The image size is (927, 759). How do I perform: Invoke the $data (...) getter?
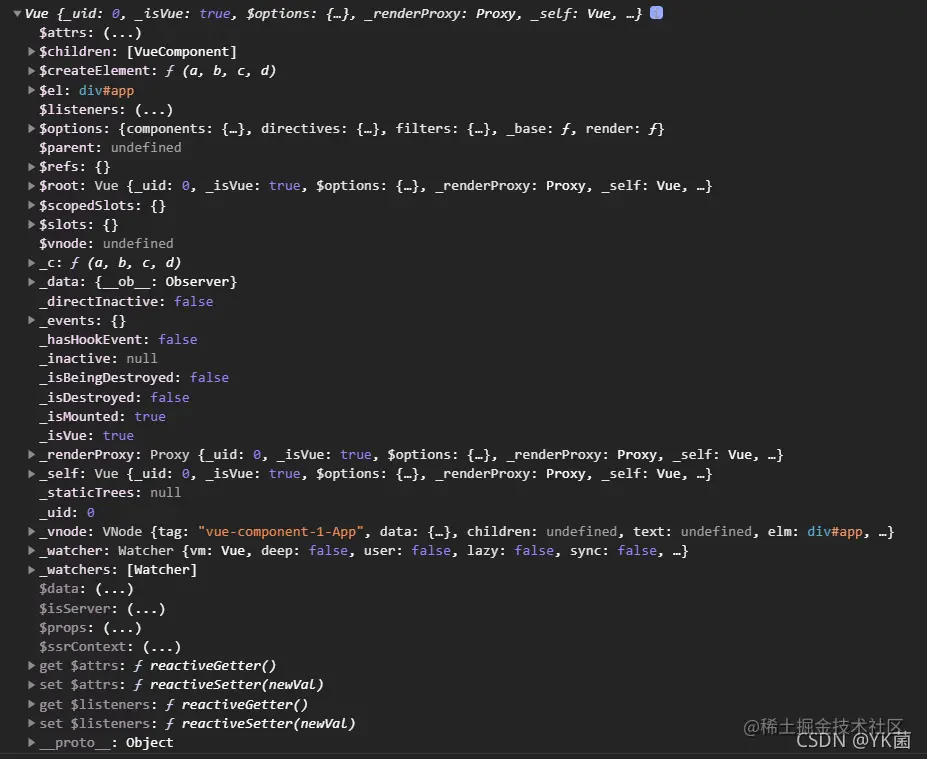(115, 589)
